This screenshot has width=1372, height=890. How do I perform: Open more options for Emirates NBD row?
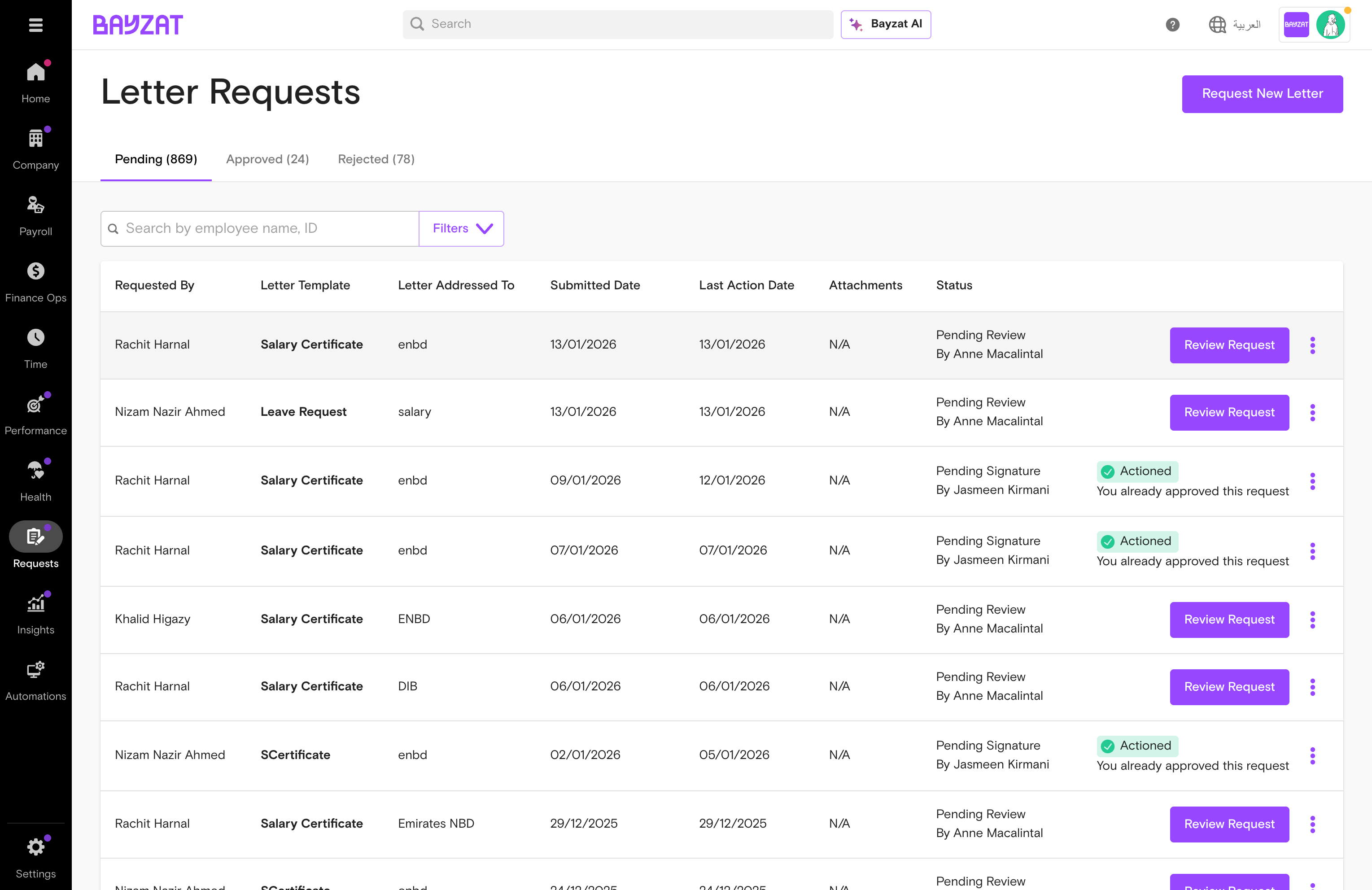pos(1313,825)
